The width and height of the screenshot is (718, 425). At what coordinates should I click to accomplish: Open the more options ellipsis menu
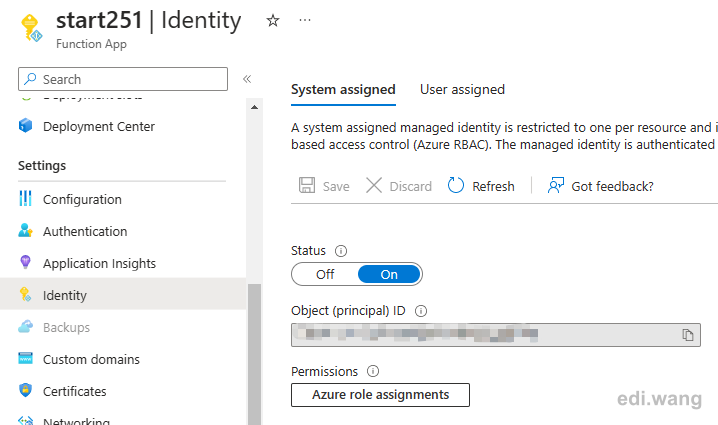[305, 20]
